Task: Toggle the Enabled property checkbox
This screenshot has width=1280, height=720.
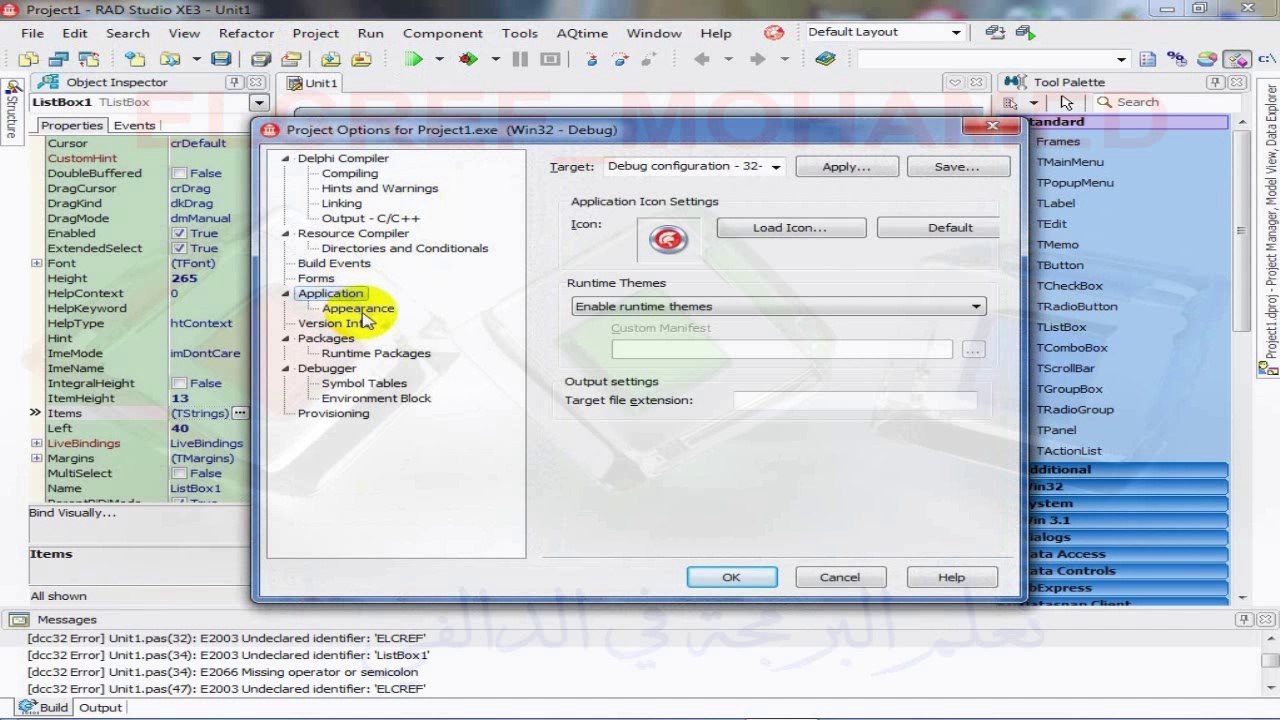Action: pos(179,233)
